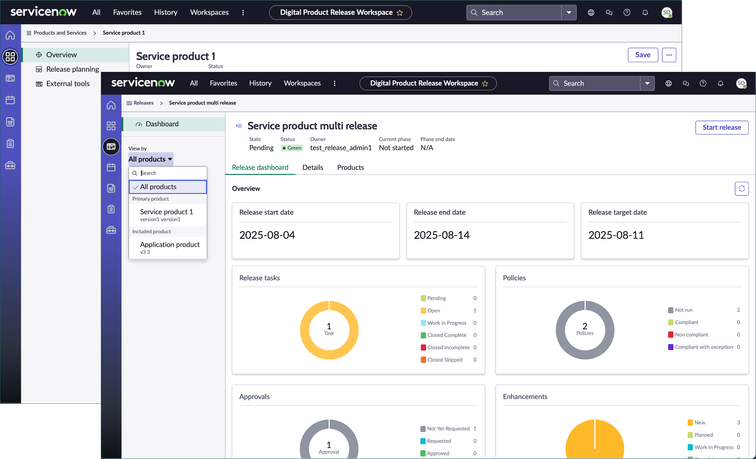The height and width of the screenshot is (459, 756).
Task: Select the All products option in dropdown list
Action: tap(168, 187)
